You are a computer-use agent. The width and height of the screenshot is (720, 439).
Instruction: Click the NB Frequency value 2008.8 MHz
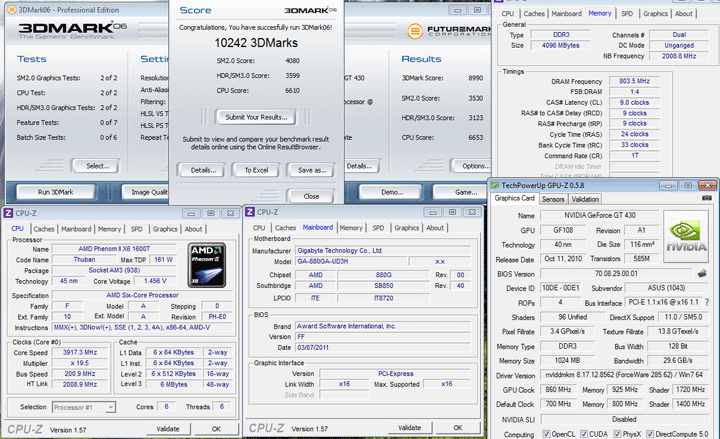pos(679,56)
